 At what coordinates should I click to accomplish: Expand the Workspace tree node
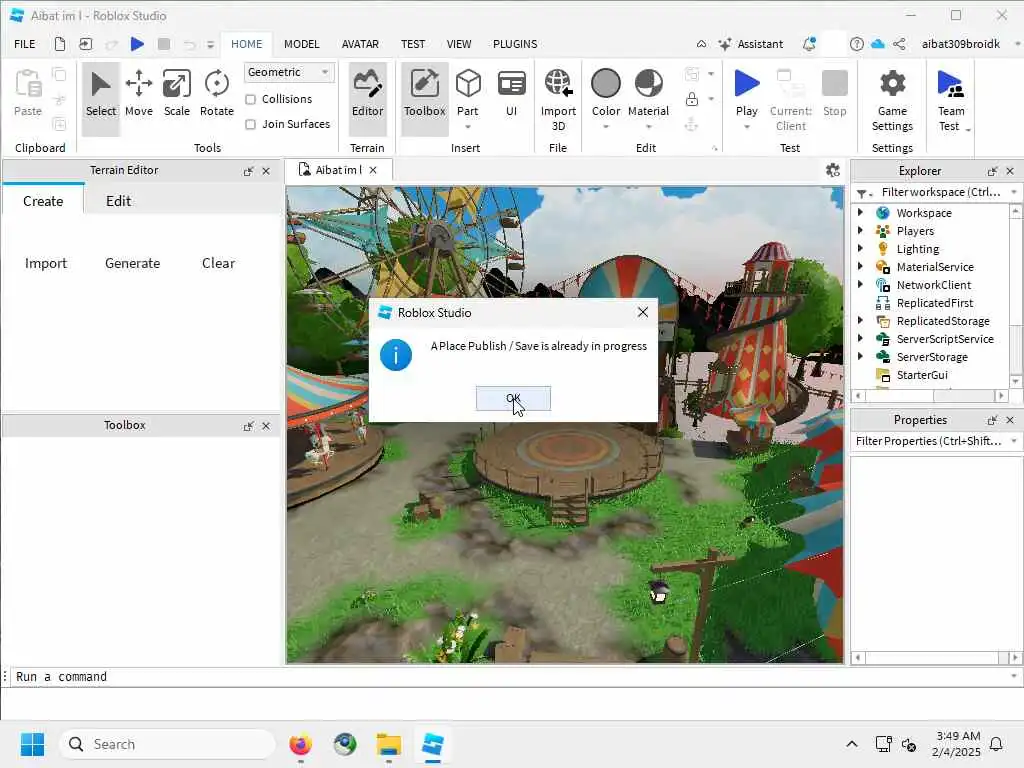click(860, 212)
